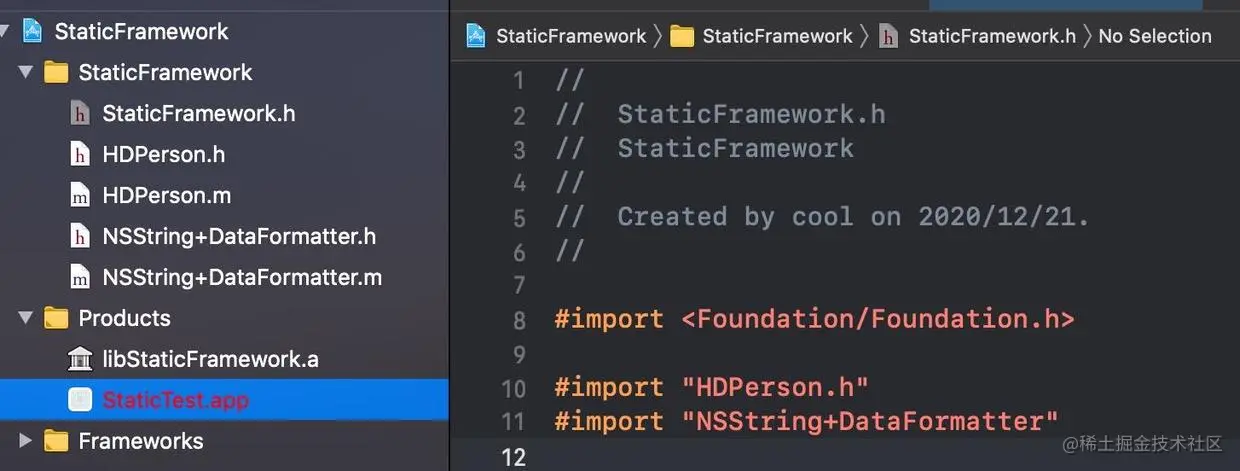Image resolution: width=1240 pixels, height=471 pixels.
Task: Select HDPerson.h in the navigator
Action: click(x=163, y=155)
